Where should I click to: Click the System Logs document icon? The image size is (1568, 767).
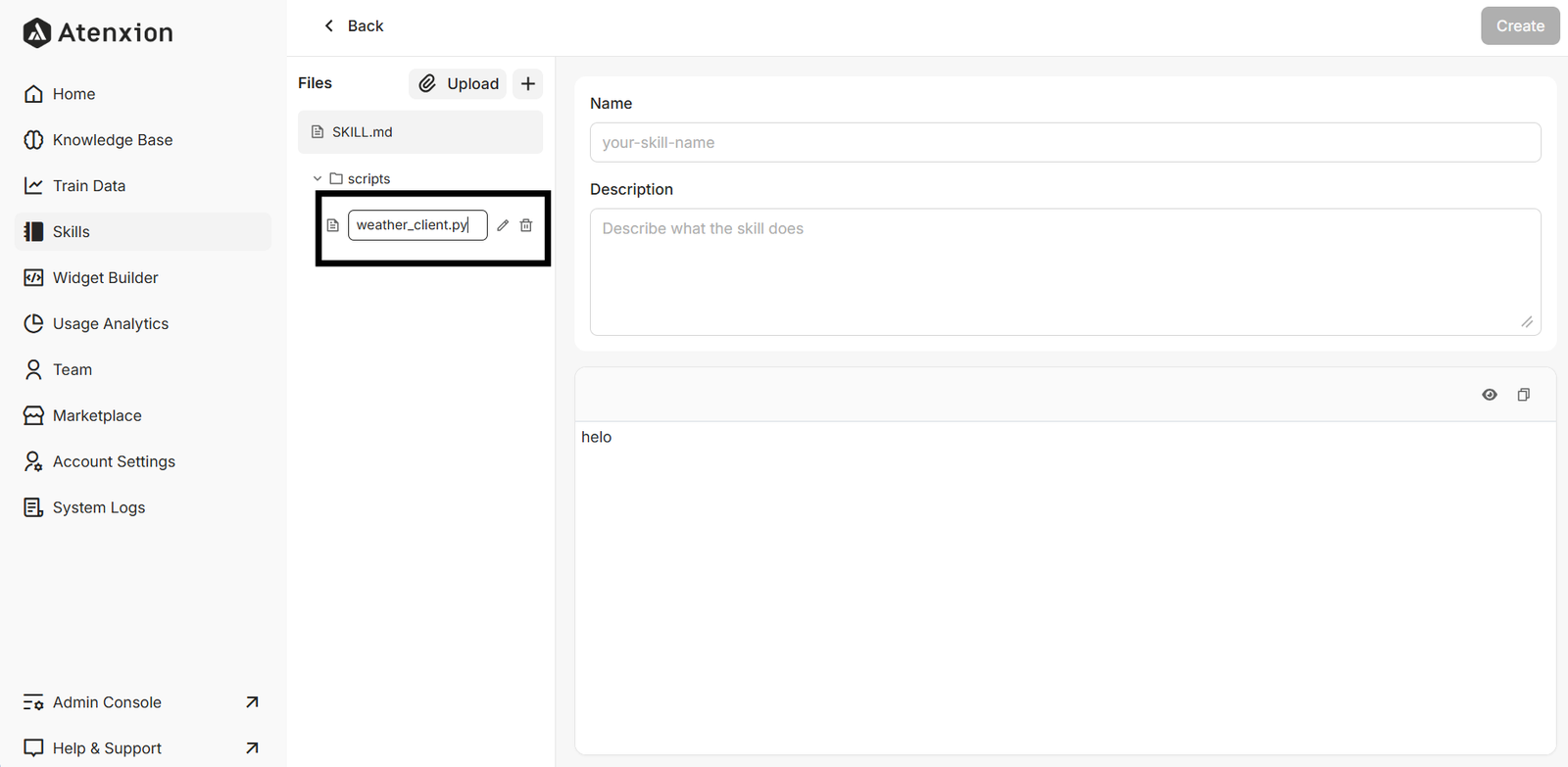tap(33, 508)
